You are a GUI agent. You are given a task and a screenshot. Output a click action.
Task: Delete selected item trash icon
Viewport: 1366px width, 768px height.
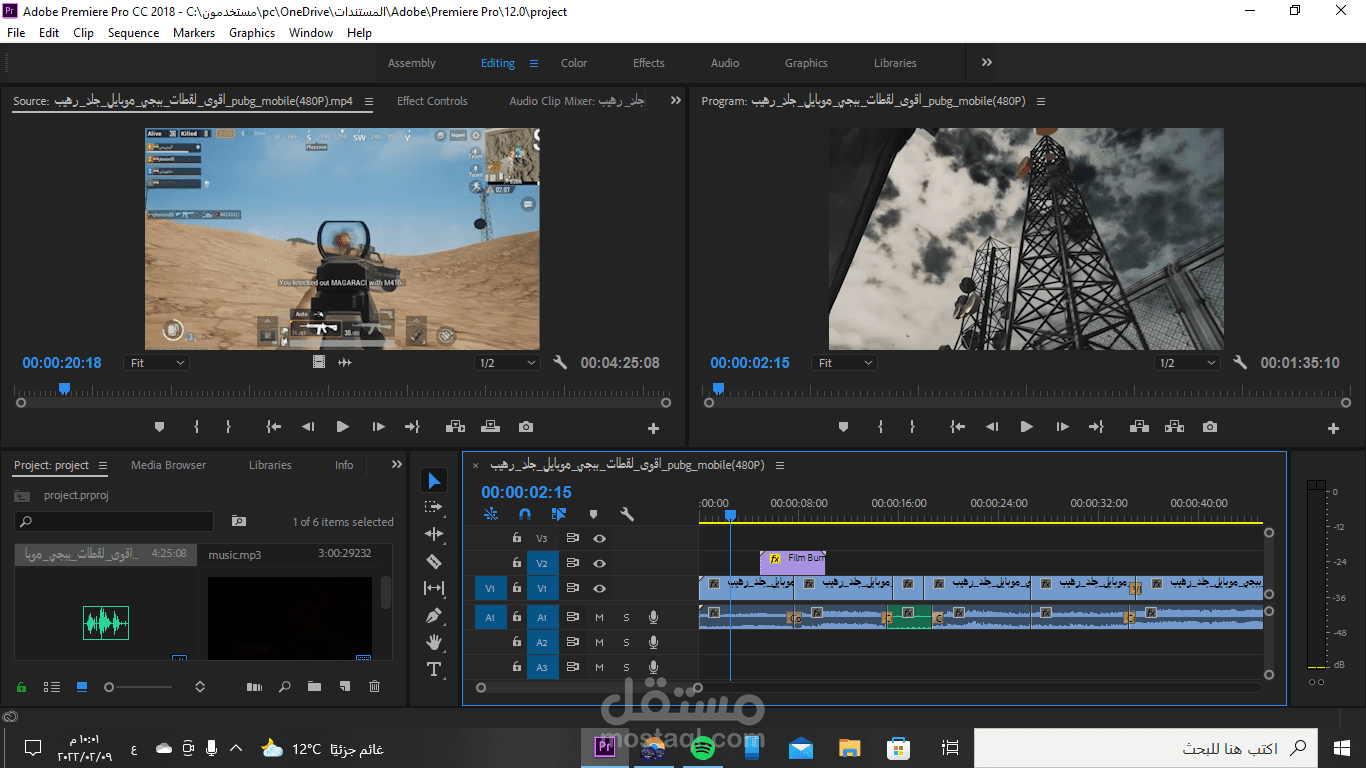pyautogui.click(x=374, y=687)
